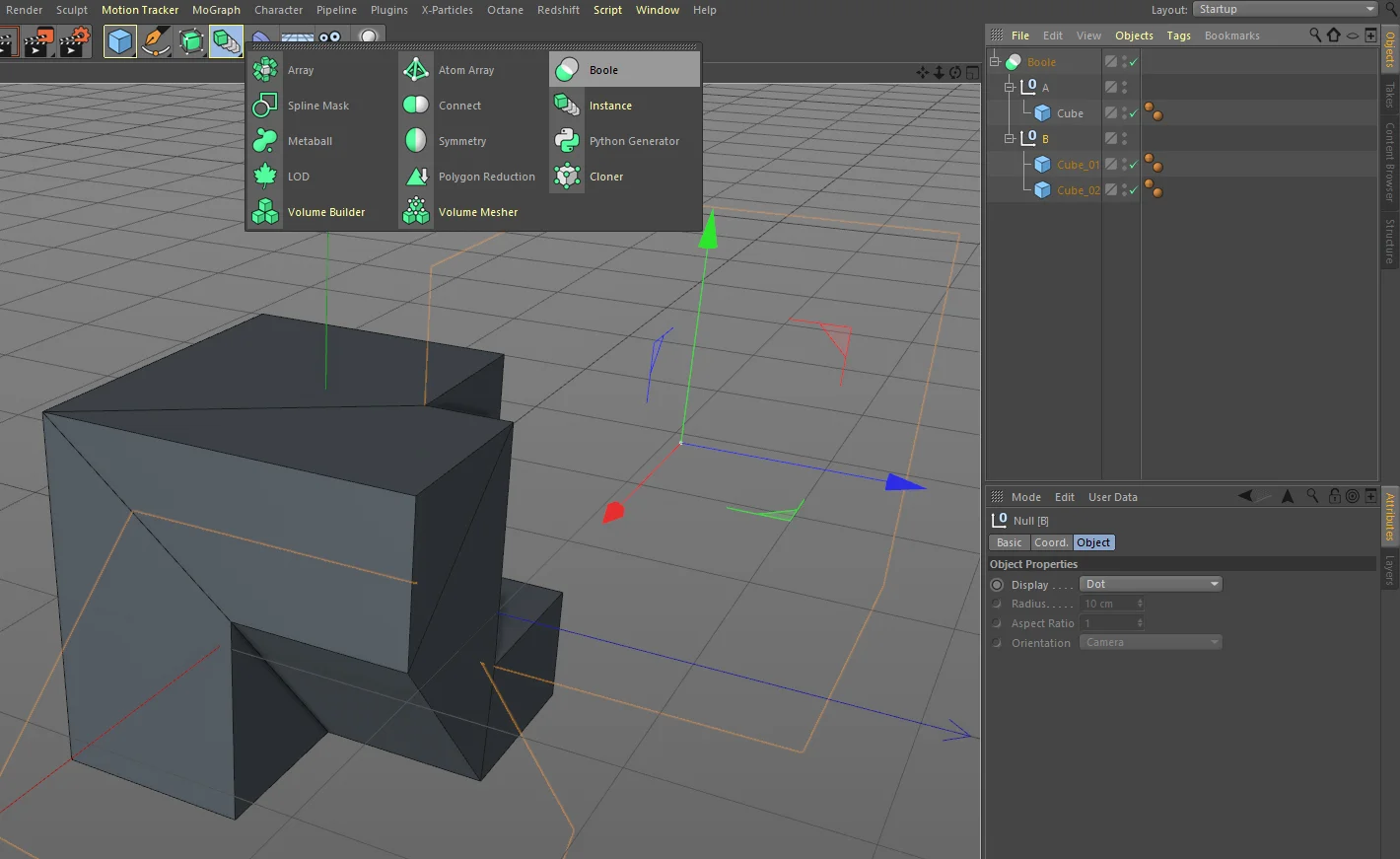Open the Light object toolbar icon
The height and width of the screenshot is (859, 1400).
point(368,36)
